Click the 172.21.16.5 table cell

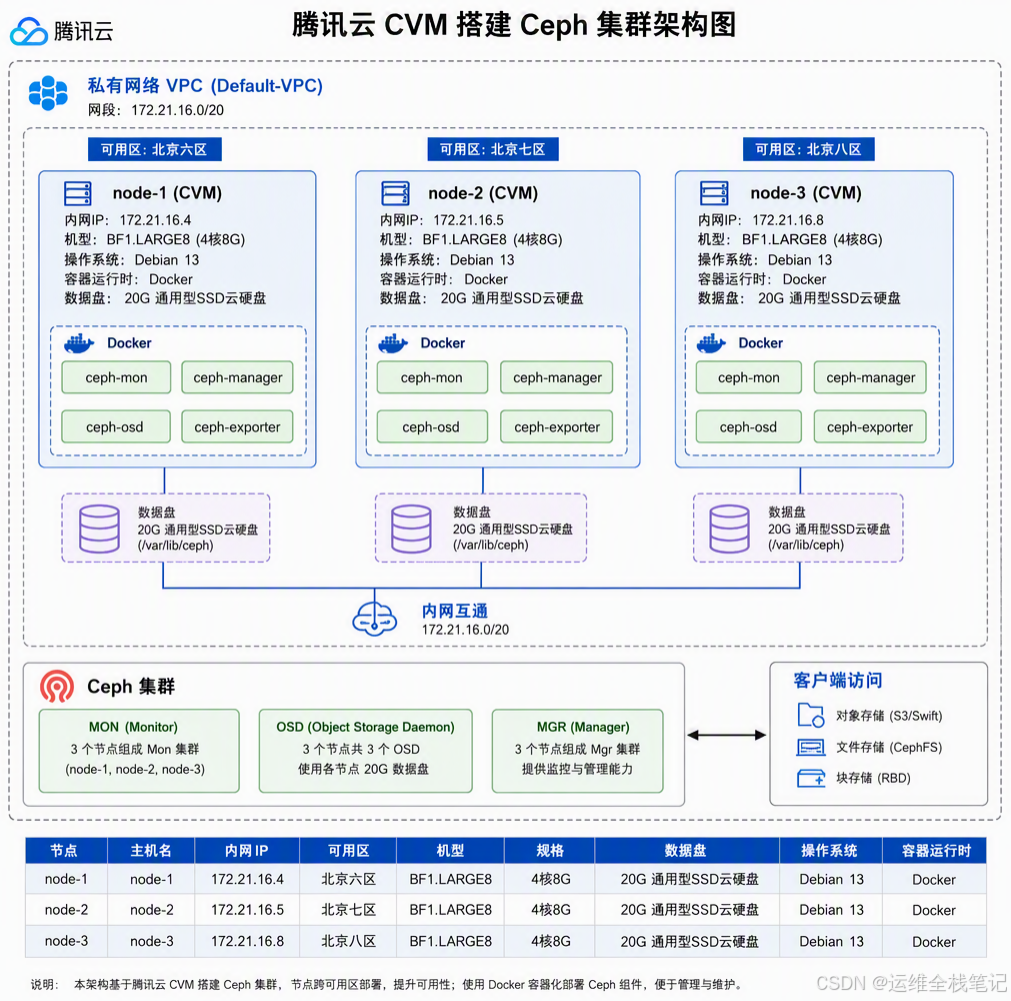click(248, 910)
